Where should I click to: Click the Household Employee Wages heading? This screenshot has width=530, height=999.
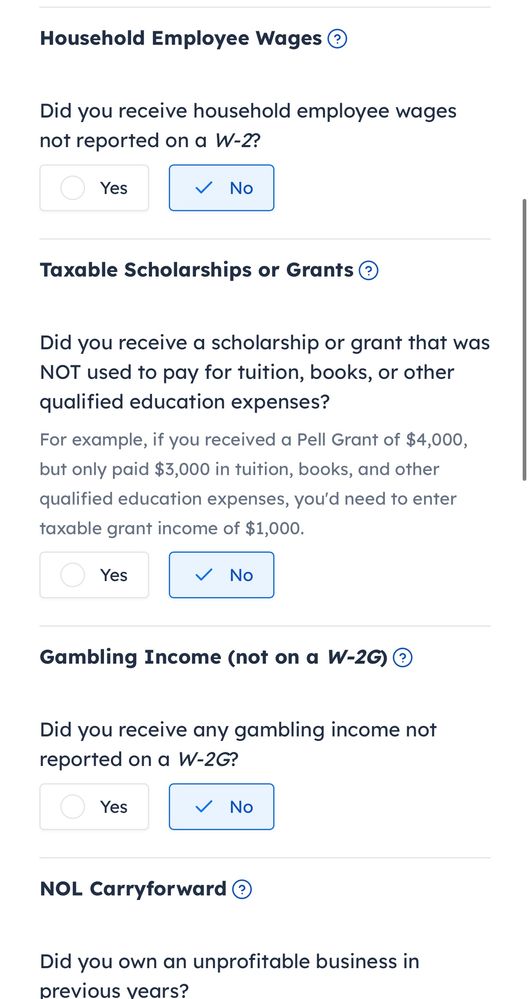tap(181, 38)
